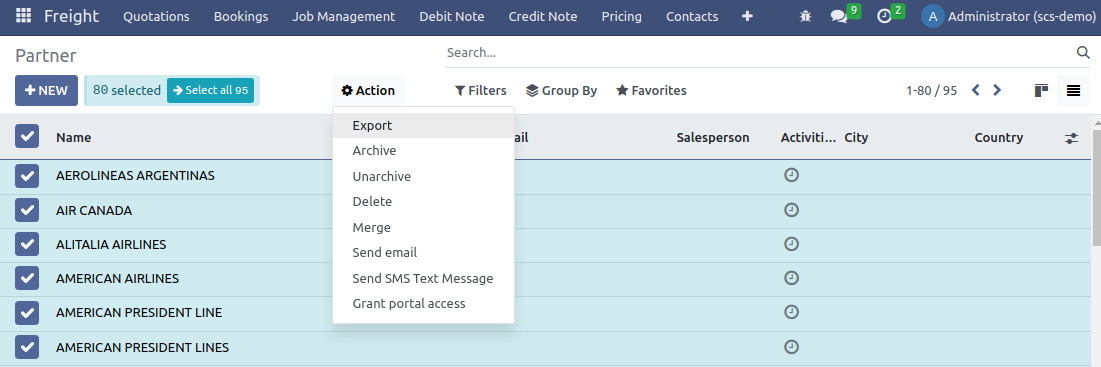The width and height of the screenshot is (1101, 367).
Task: Go to previous page arrow
Action: click(975, 90)
